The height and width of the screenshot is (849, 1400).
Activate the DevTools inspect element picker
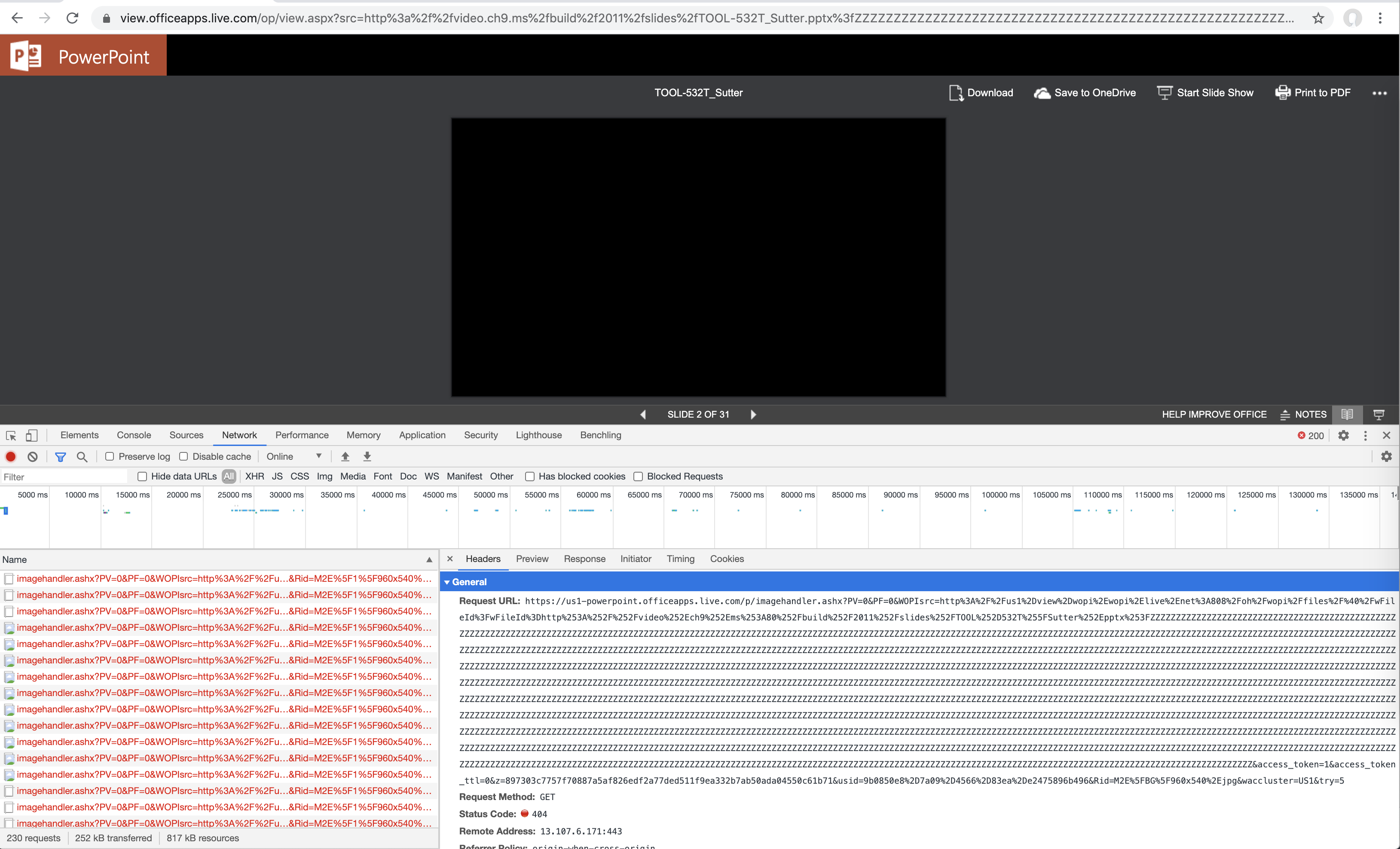(11, 435)
